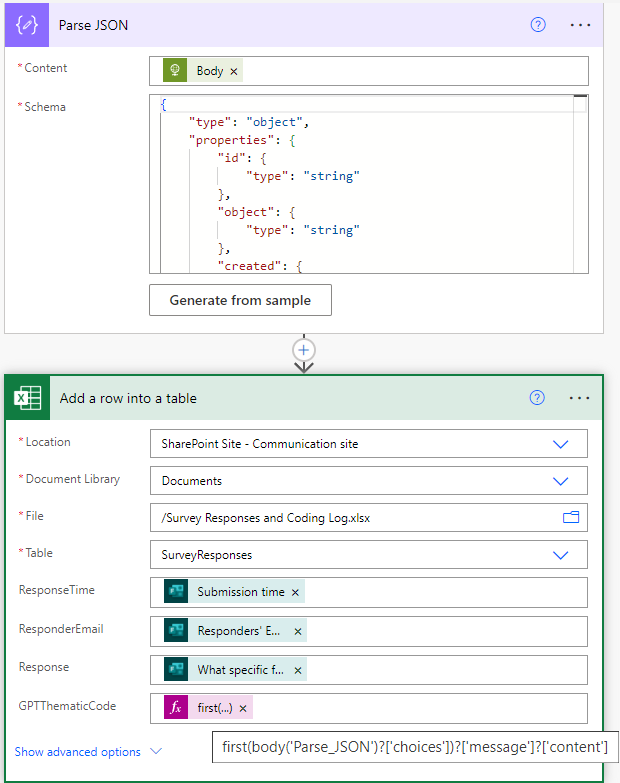Expand the Document Library dropdown

(x=560, y=481)
